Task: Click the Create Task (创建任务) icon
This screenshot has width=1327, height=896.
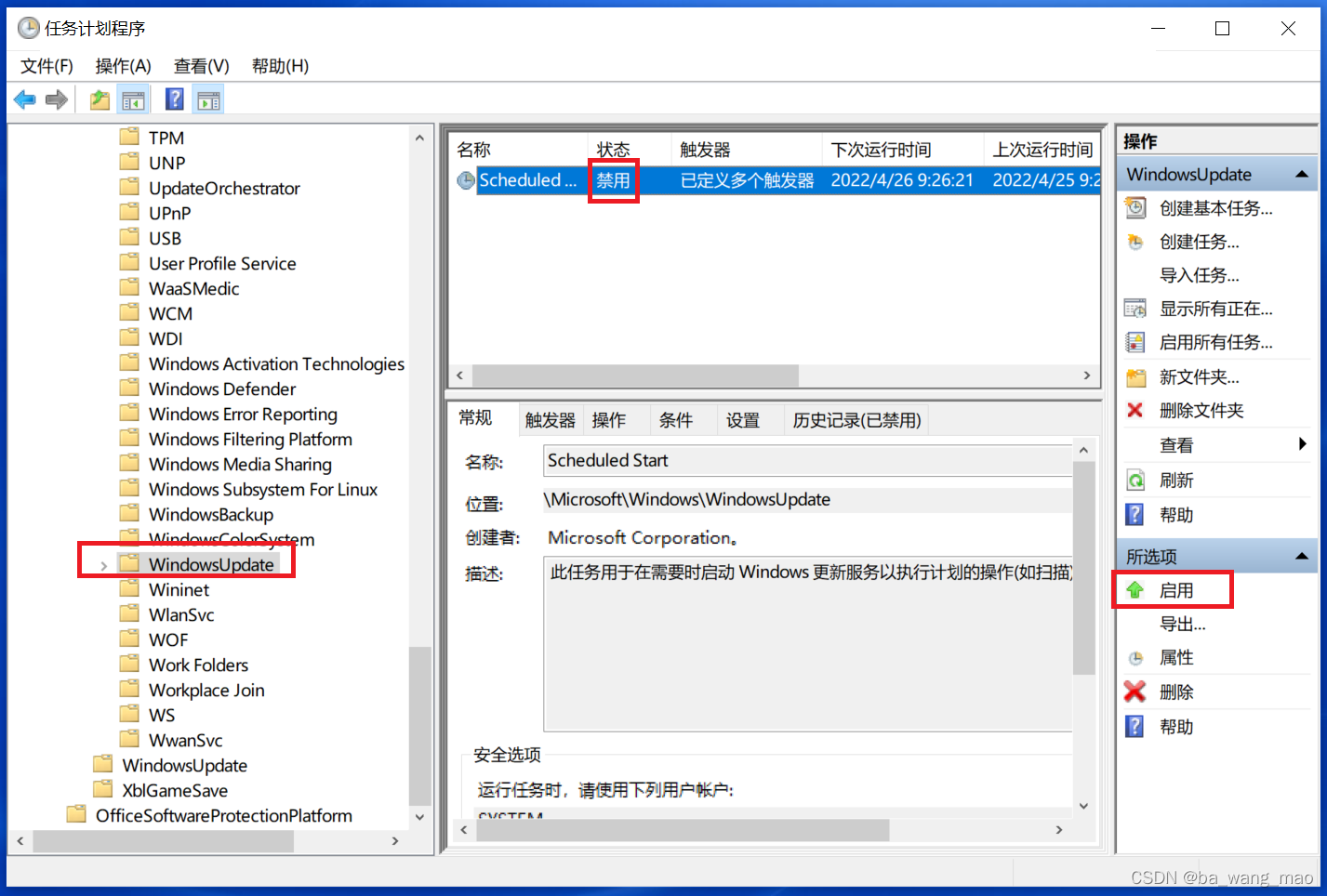Action: click(x=1135, y=242)
